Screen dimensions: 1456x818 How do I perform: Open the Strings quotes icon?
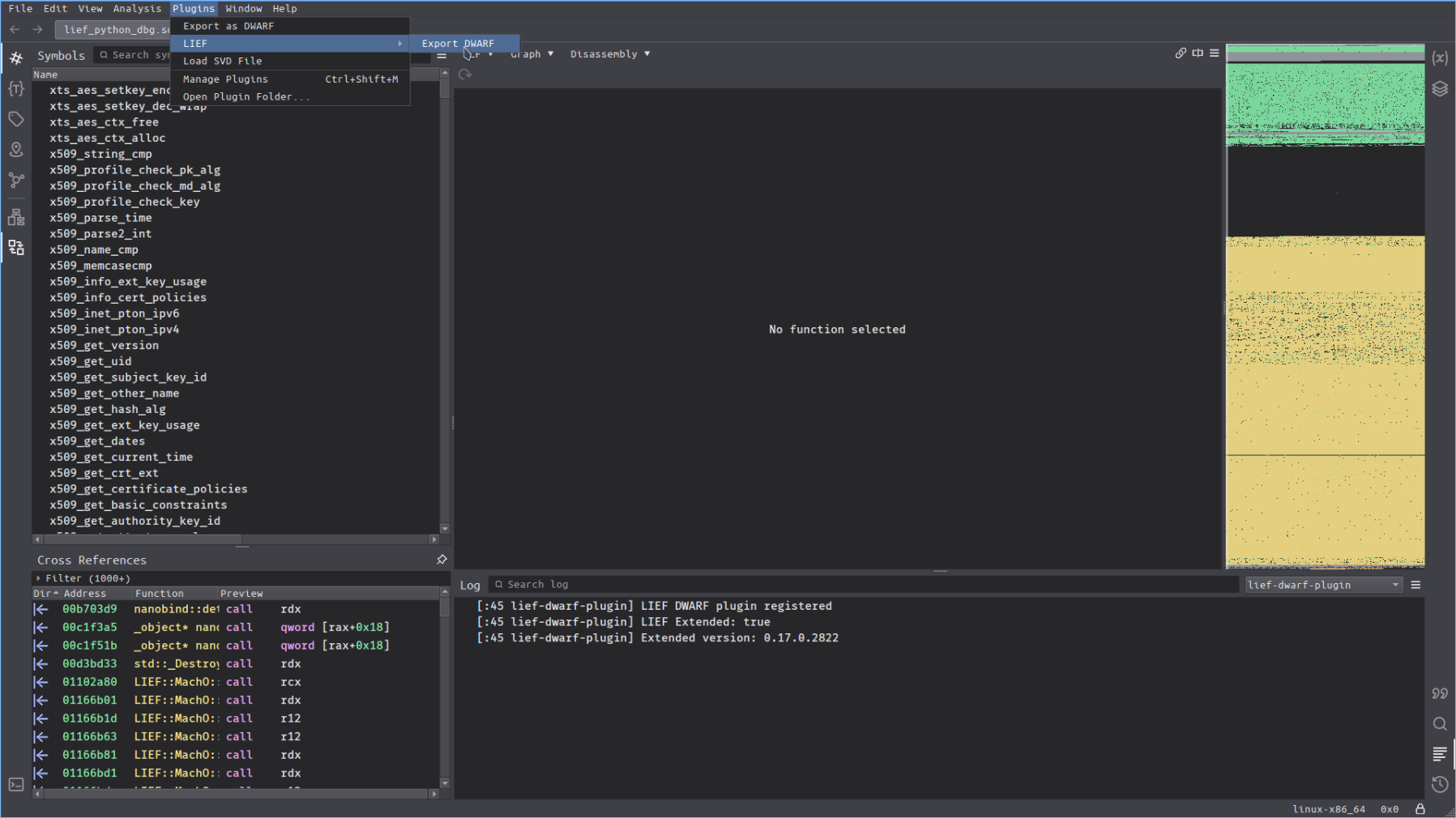pos(1440,693)
